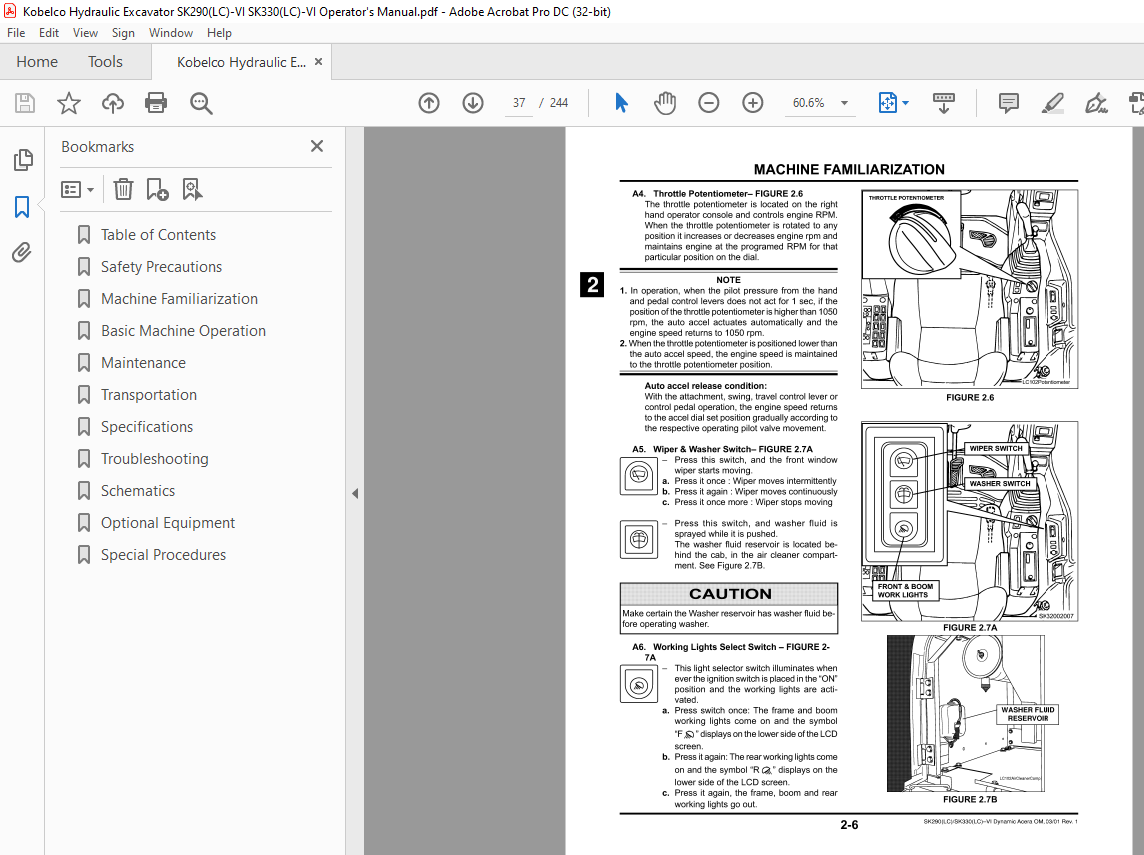Click the page number input field
1144x855 pixels.
coord(519,103)
